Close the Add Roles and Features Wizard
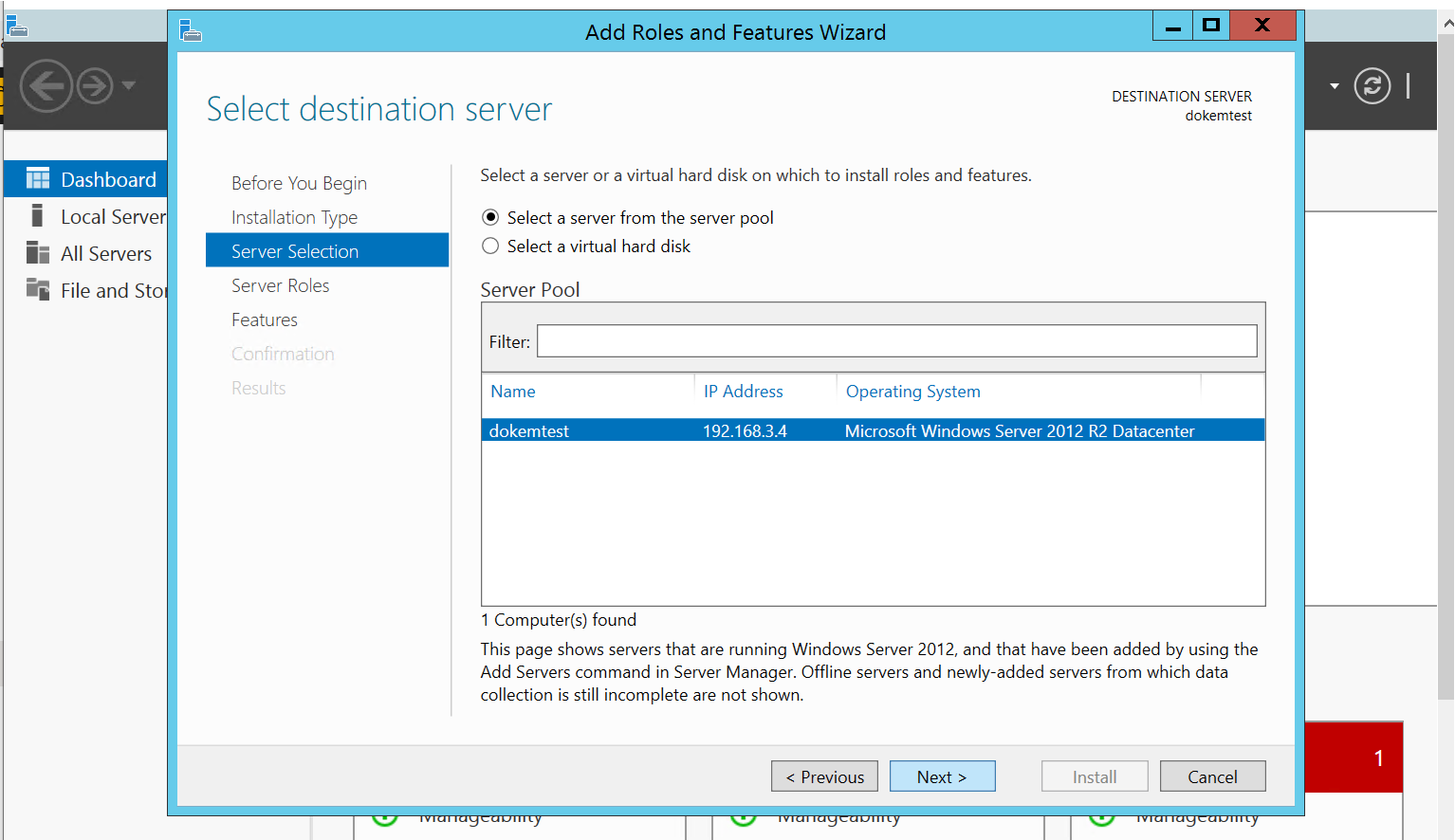The height and width of the screenshot is (840, 1455). 1262,26
